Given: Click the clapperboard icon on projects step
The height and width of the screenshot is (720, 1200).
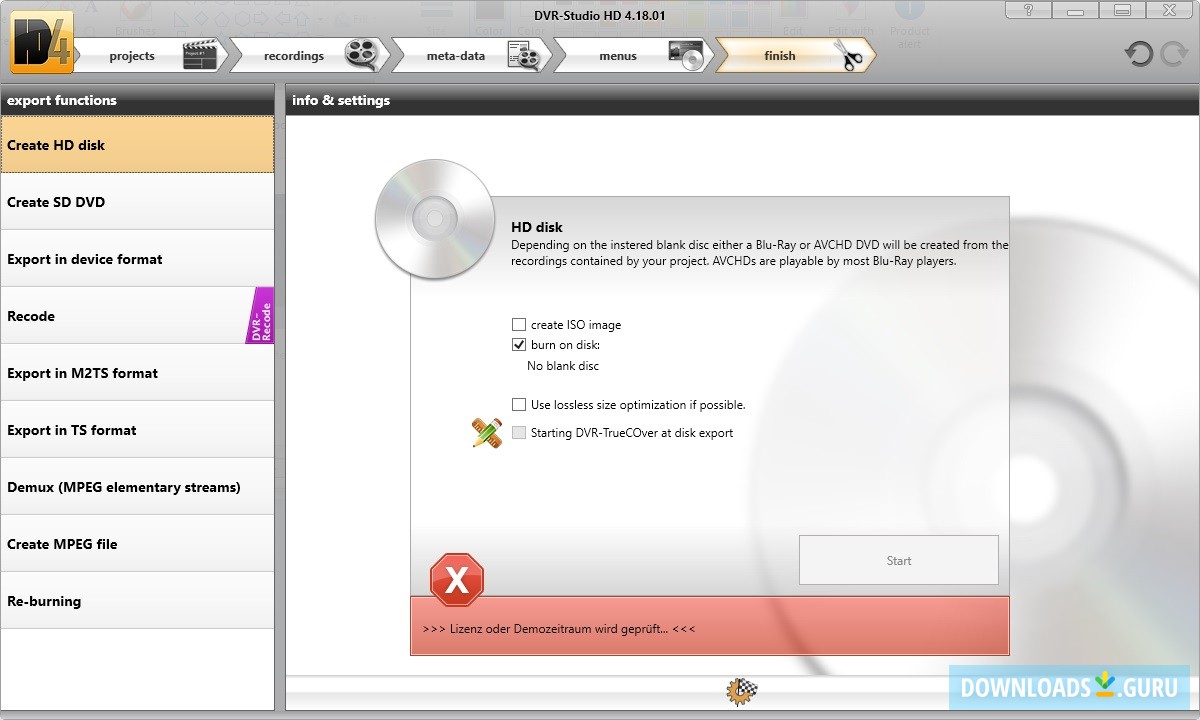Looking at the screenshot, I should click(200, 55).
